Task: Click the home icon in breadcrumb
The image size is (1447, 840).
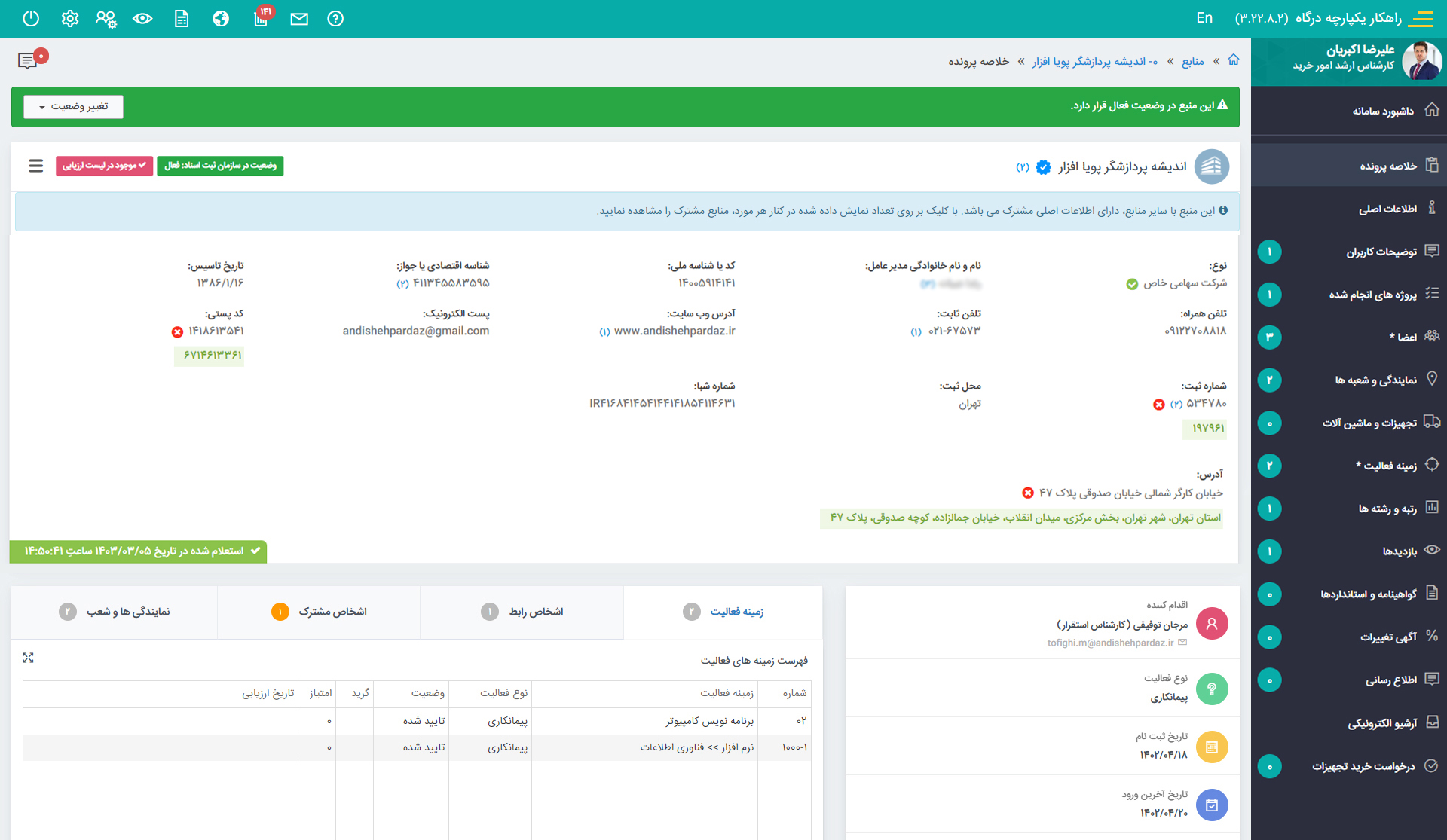Action: click(x=1233, y=60)
